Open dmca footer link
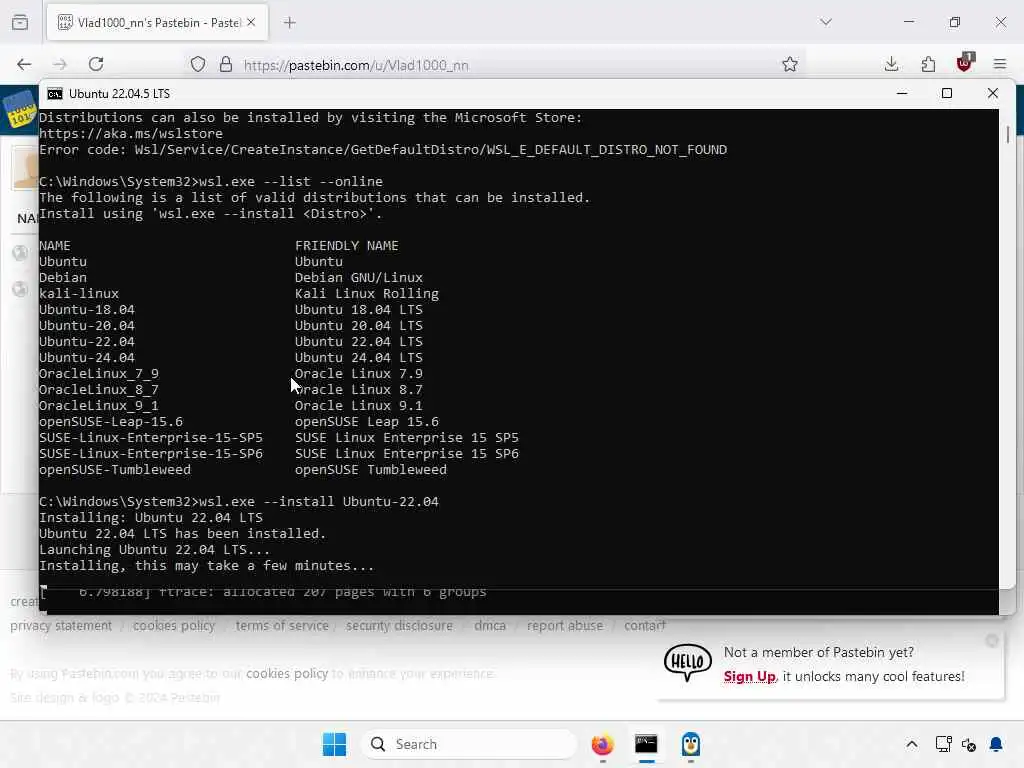 [x=490, y=626]
